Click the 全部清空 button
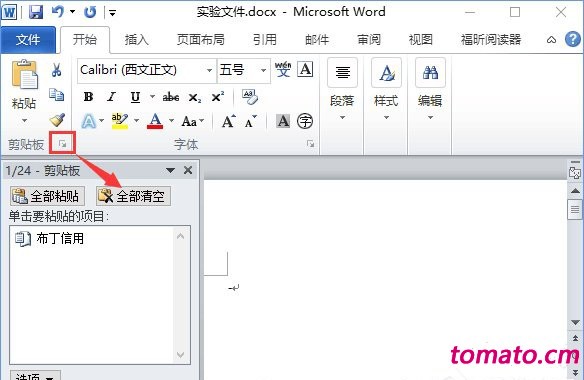This screenshot has width=584, height=380. click(x=133, y=196)
